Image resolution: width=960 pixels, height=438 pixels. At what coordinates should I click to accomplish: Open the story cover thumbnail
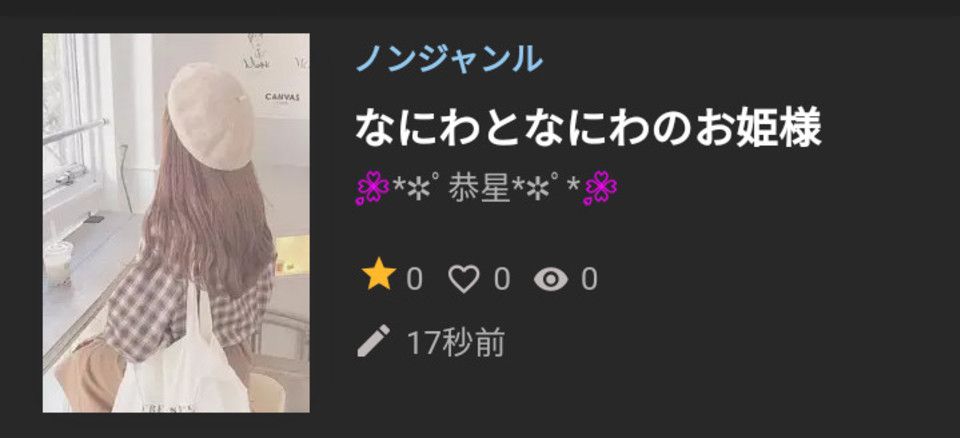(x=176, y=223)
